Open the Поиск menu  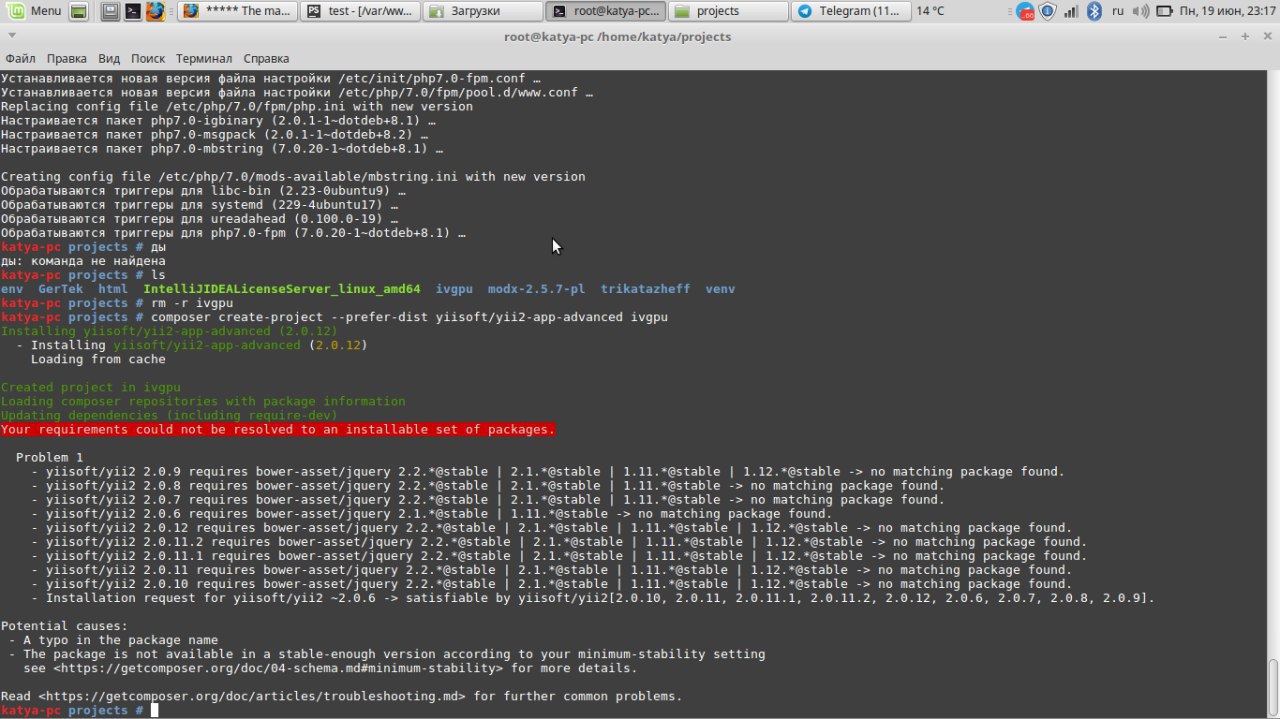(148, 59)
